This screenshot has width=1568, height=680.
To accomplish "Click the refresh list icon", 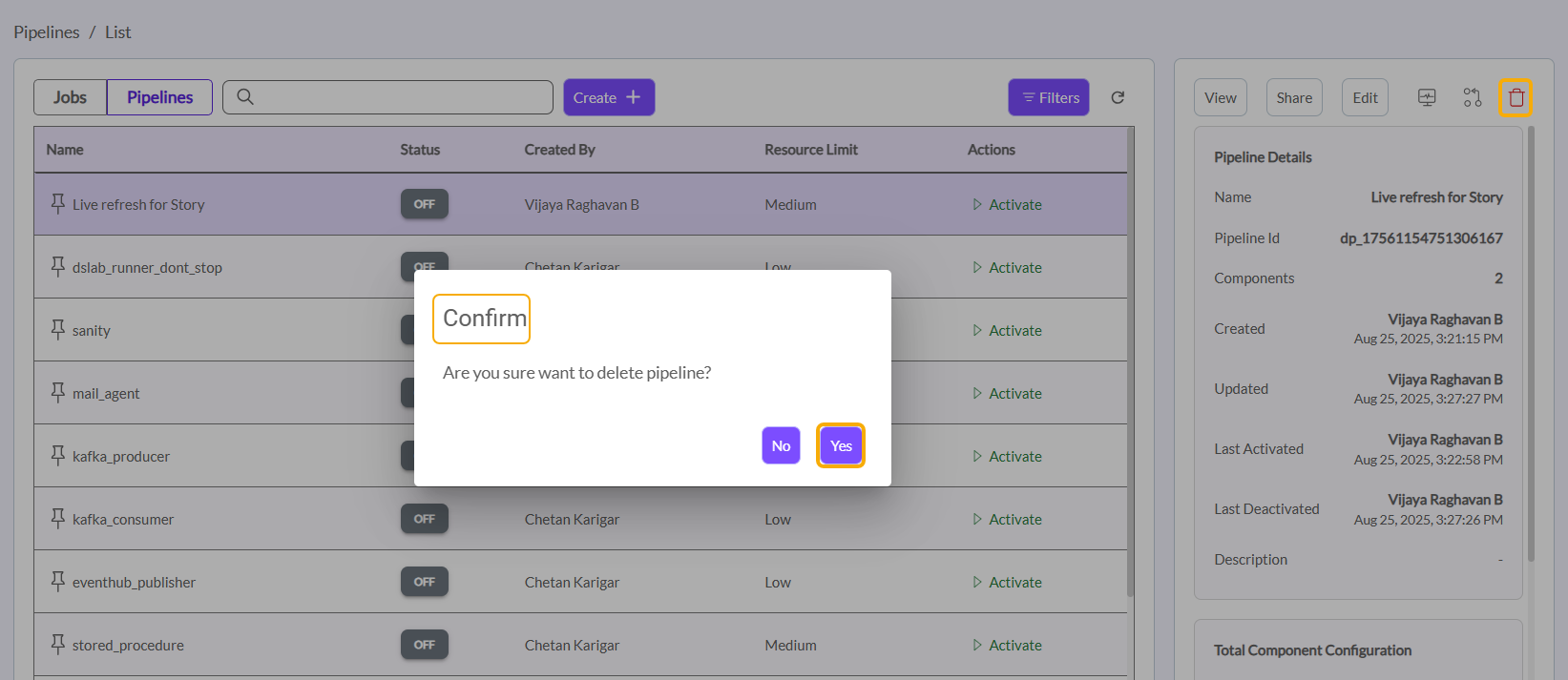I will click(x=1118, y=97).
